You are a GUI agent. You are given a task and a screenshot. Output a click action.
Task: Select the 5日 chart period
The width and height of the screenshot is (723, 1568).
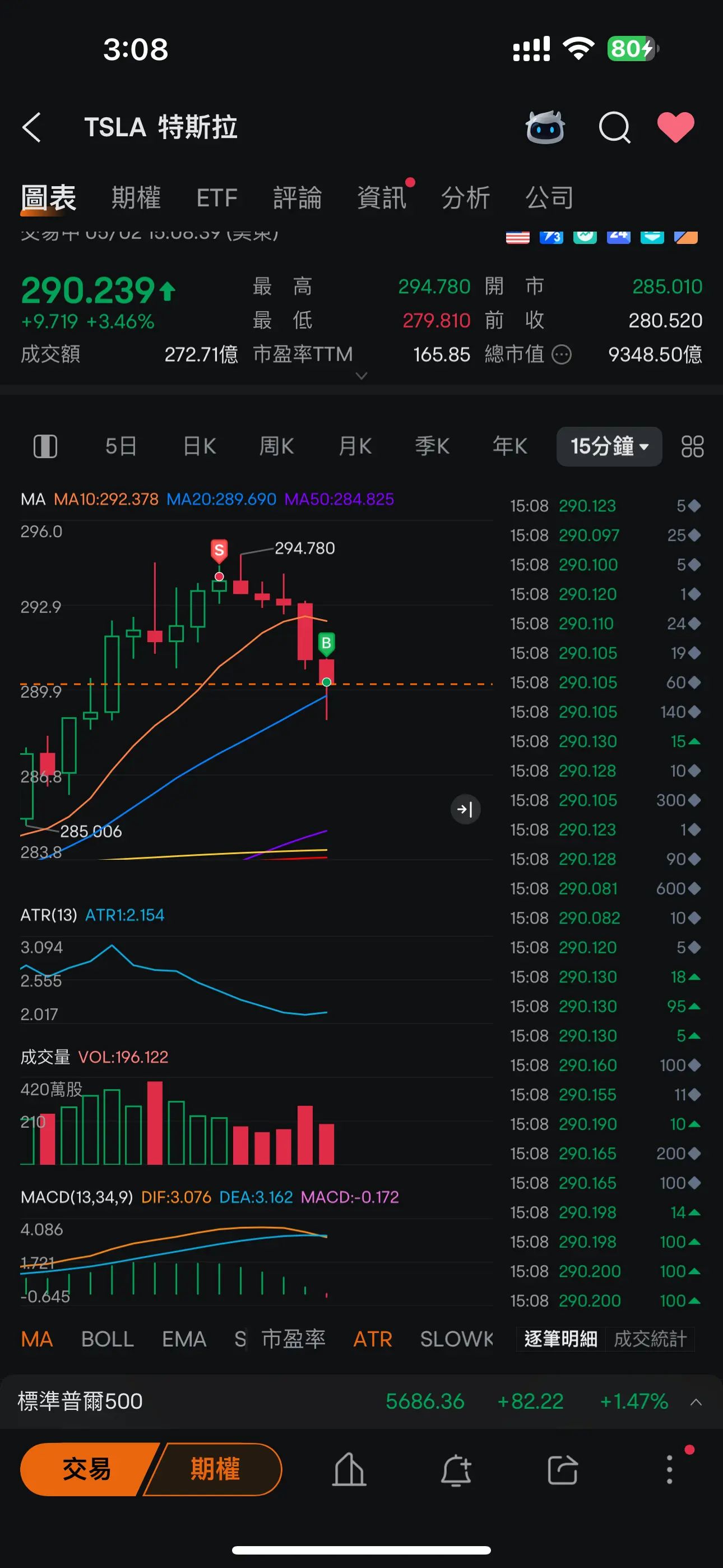[121, 446]
